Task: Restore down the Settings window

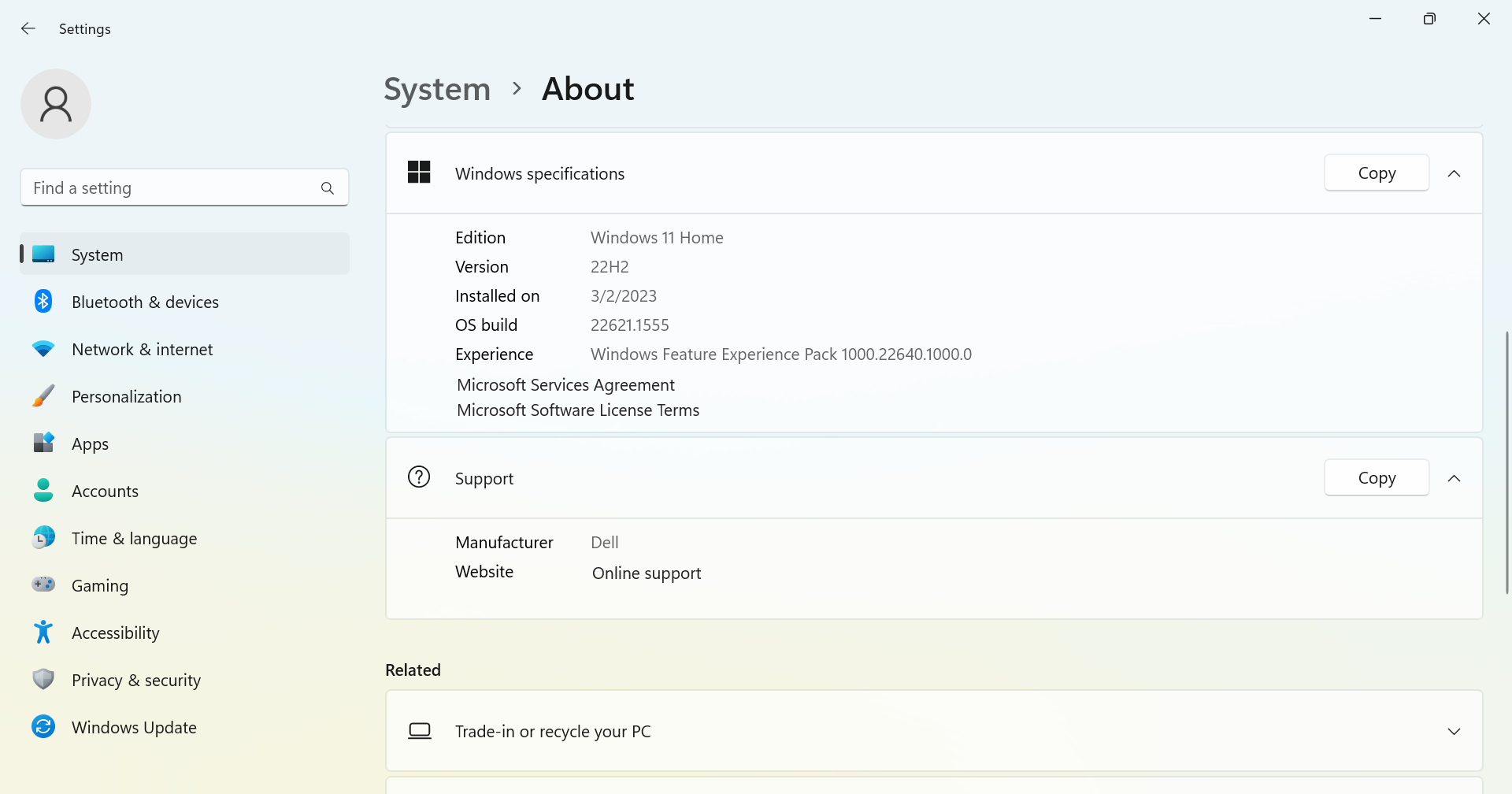Action: click(1429, 19)
